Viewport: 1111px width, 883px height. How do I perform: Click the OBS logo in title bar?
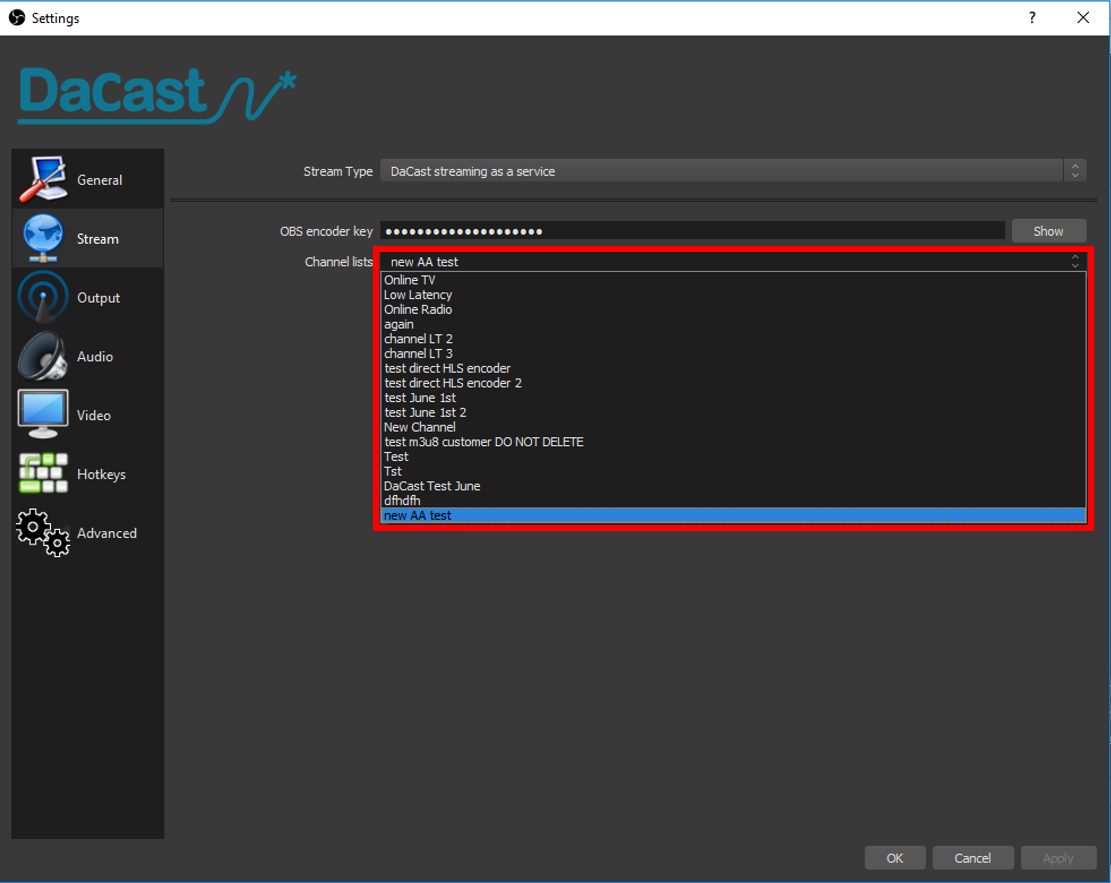tap(17, 18)
